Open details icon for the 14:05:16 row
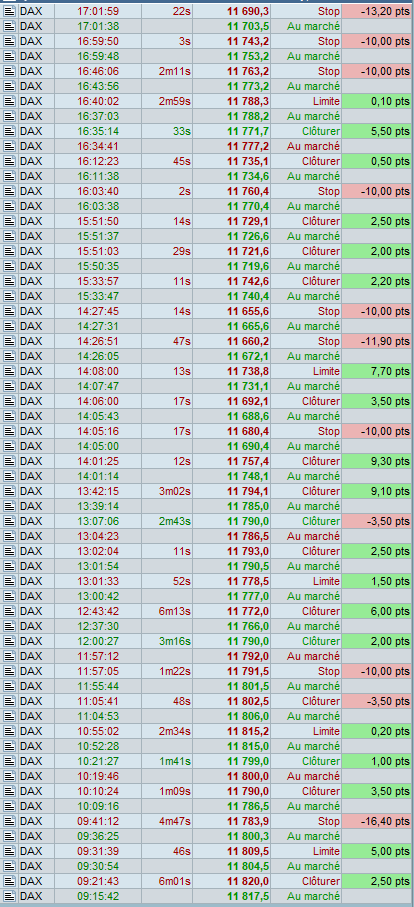Viewport: 414px width, 907px height. 9,431
